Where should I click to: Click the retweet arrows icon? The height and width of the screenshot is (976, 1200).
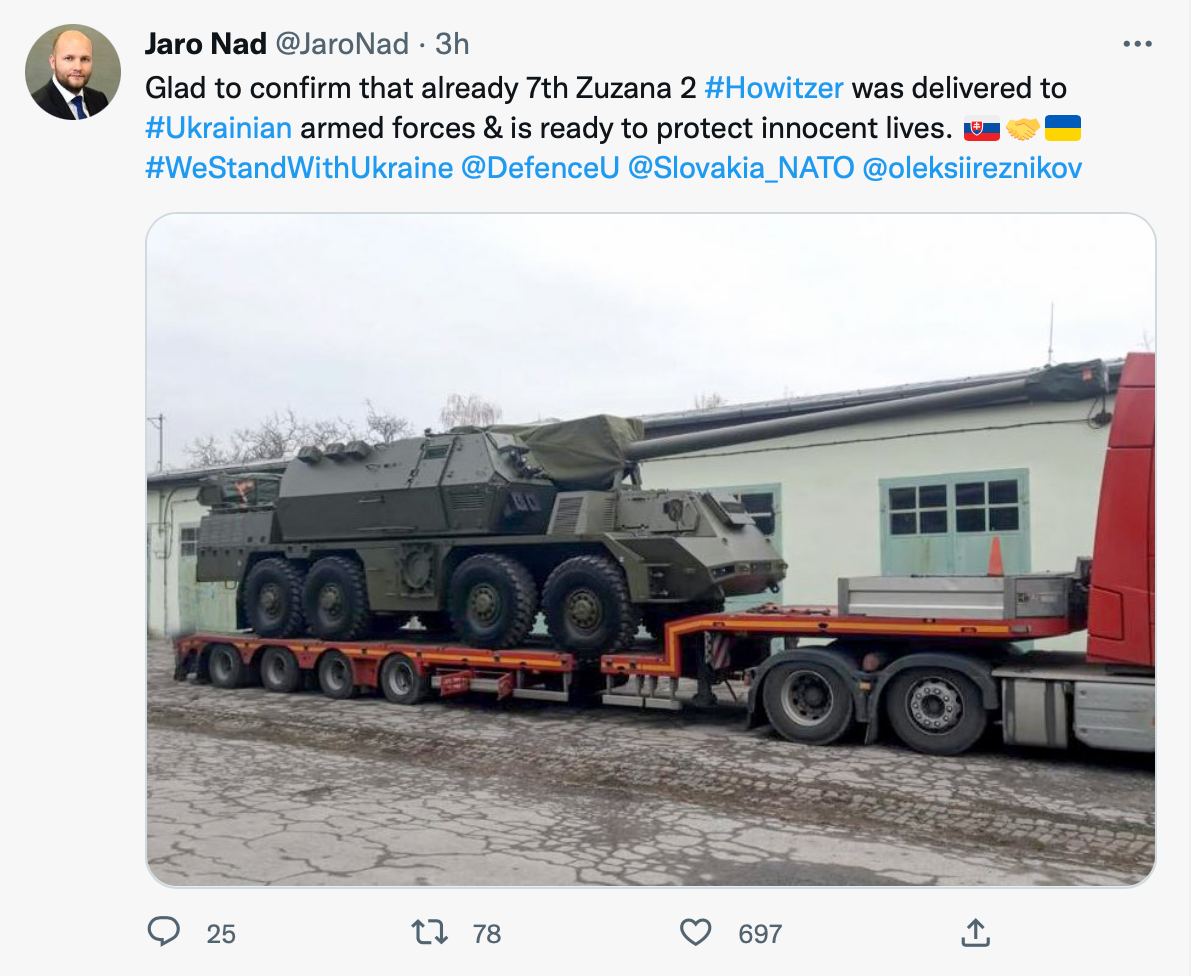pos(428,932)
